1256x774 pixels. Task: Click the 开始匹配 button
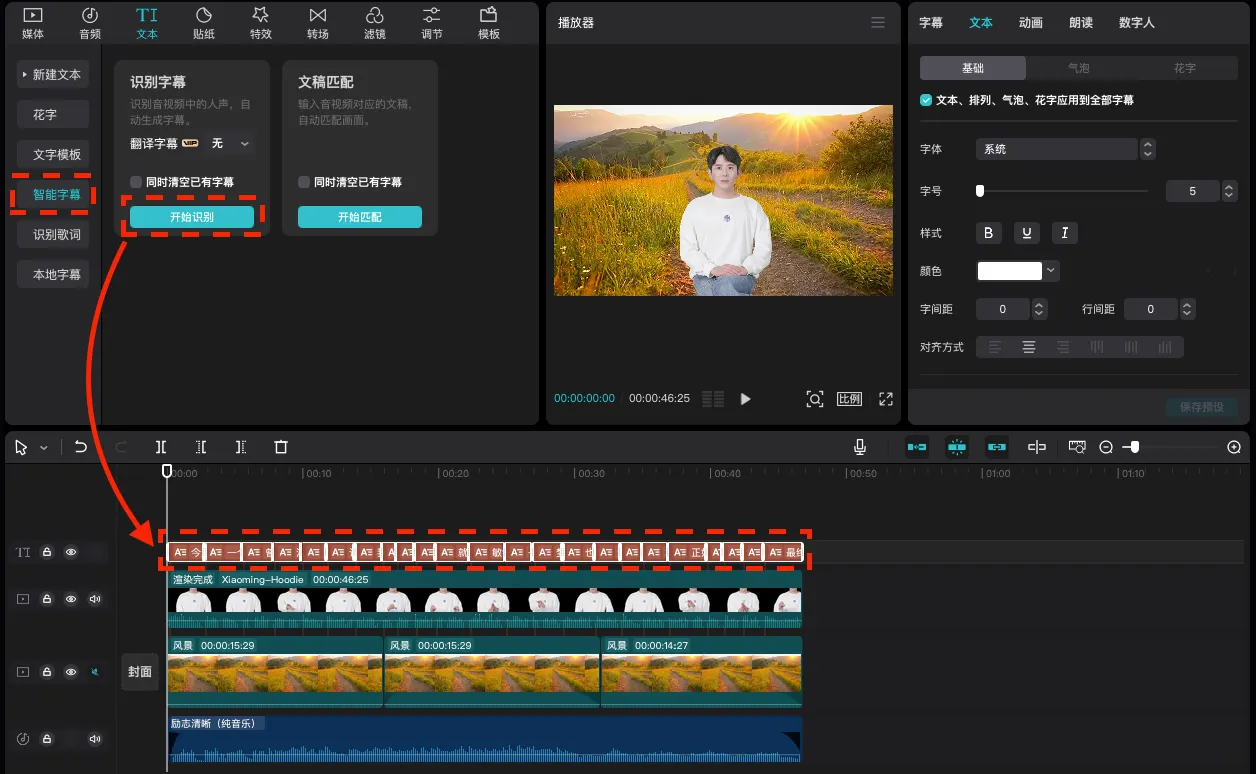point(360,217)
